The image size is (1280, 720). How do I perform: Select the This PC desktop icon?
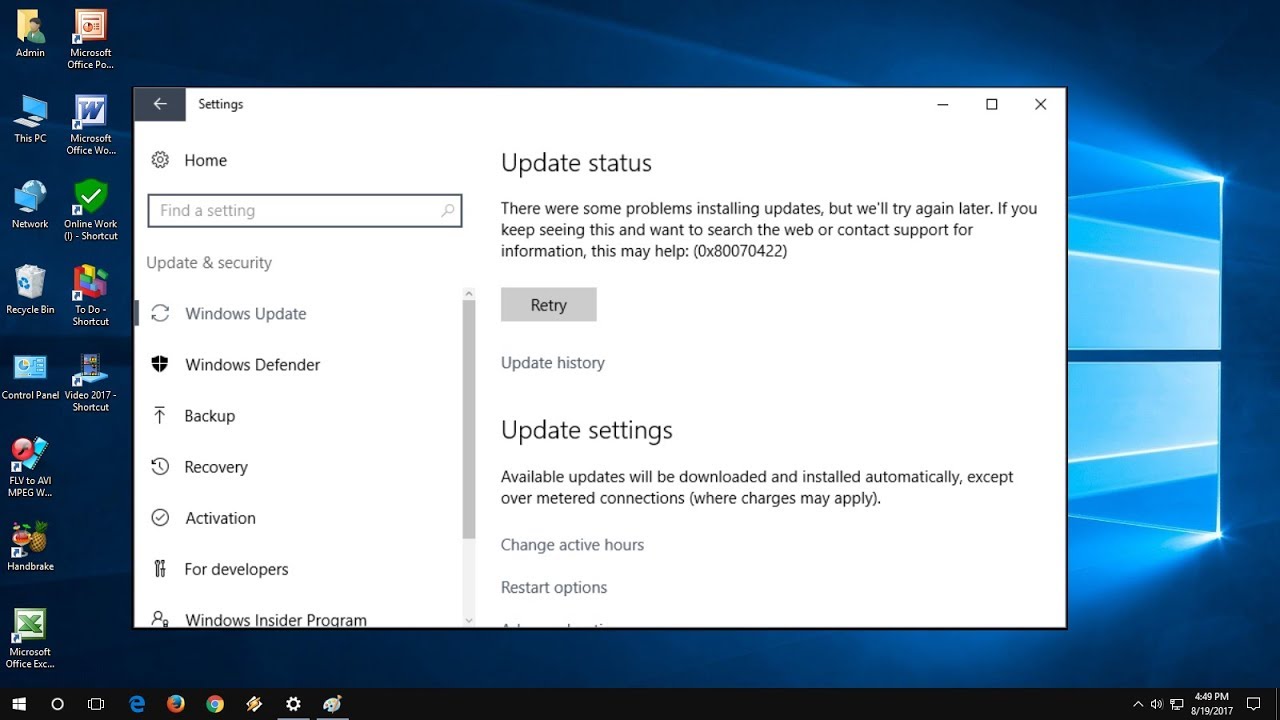click(30, 119)
